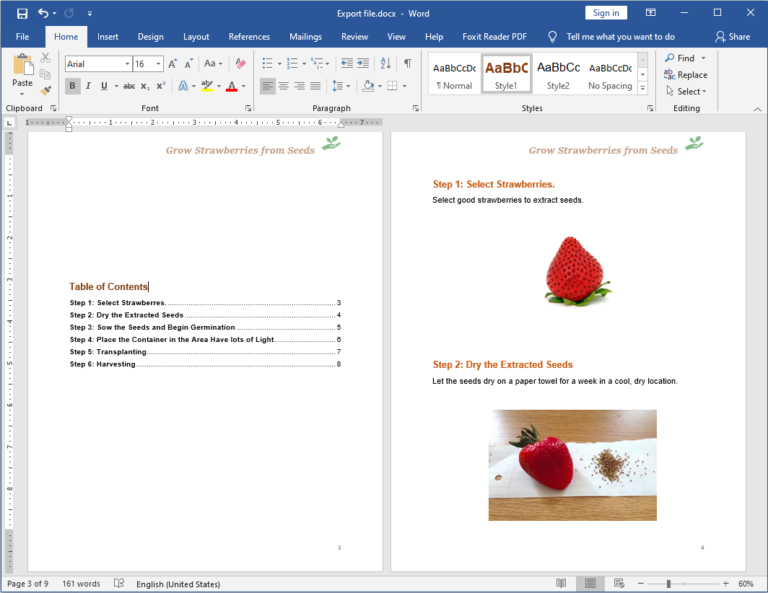This screenshot has height=593, width=768.
Task: Toggle Superscript formatting
Action: (x=161, y=86)
